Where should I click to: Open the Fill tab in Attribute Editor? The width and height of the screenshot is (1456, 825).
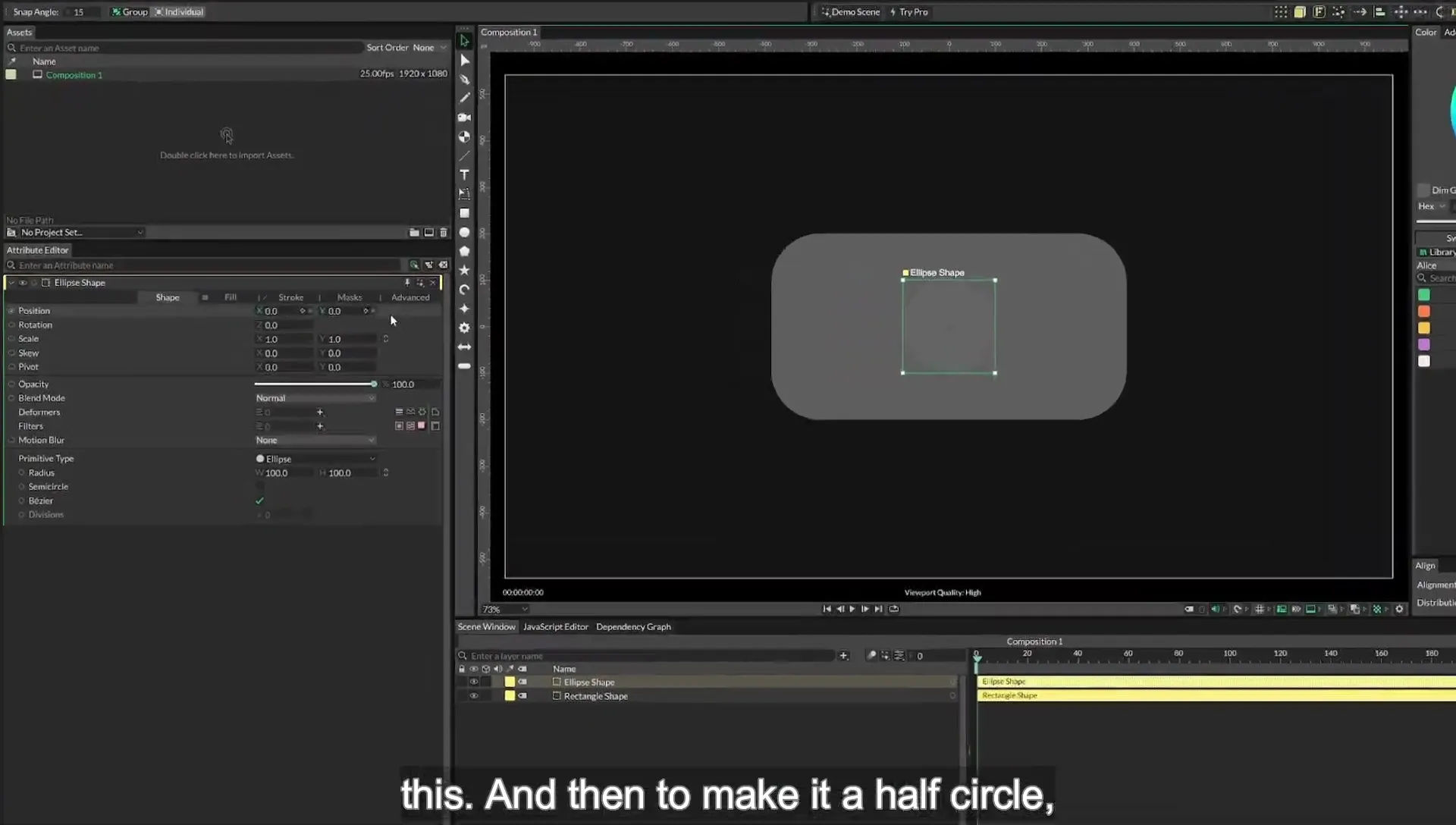(231, 297)
